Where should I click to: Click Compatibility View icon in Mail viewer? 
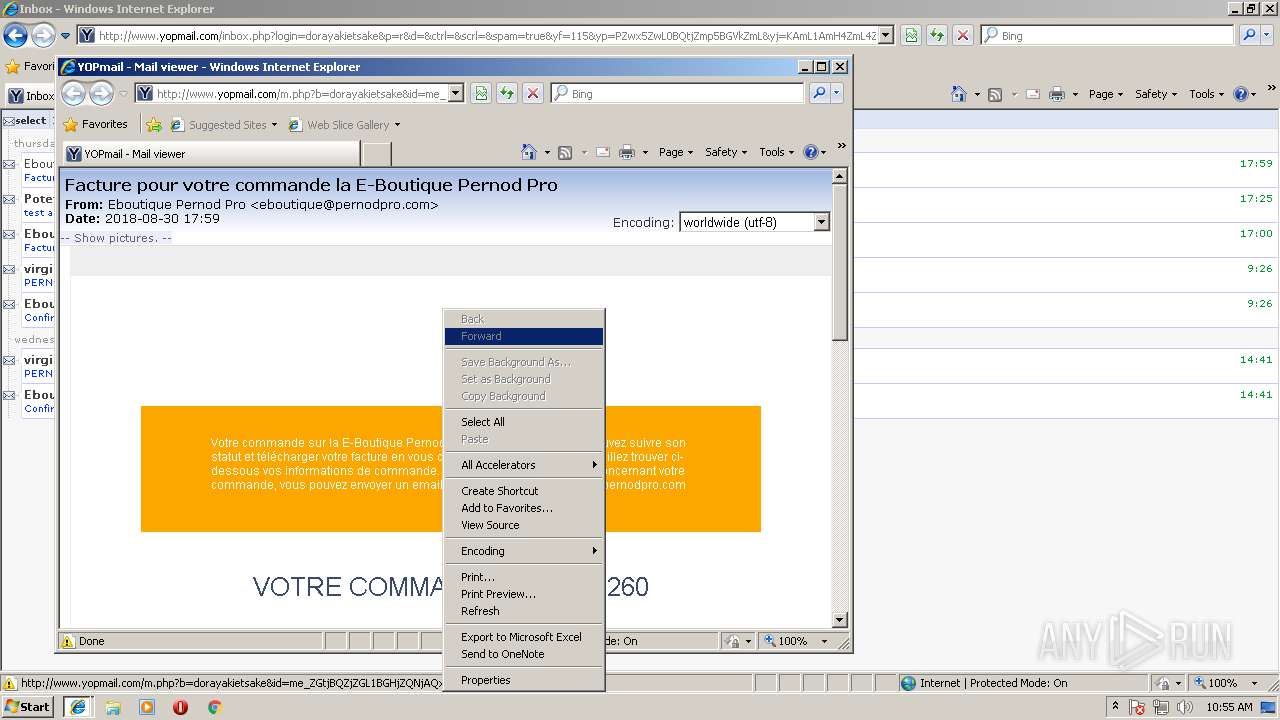tap(481, 93)
